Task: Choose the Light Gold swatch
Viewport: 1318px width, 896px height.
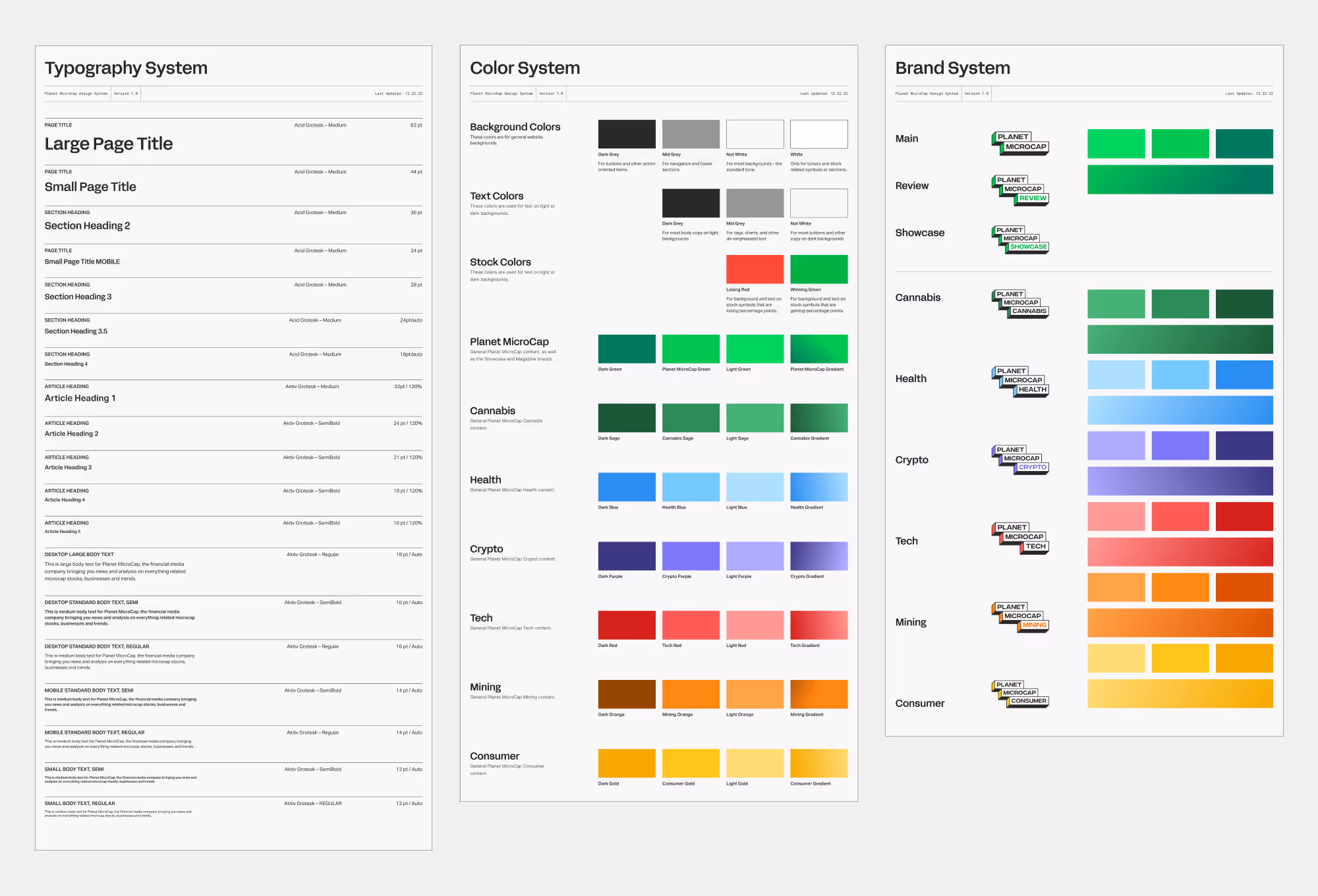Action: click(755, 764)
